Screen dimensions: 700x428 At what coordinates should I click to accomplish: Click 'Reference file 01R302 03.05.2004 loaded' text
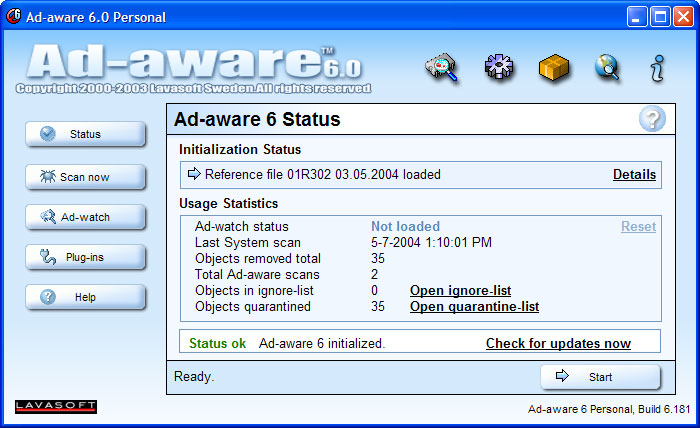(323, 174)
